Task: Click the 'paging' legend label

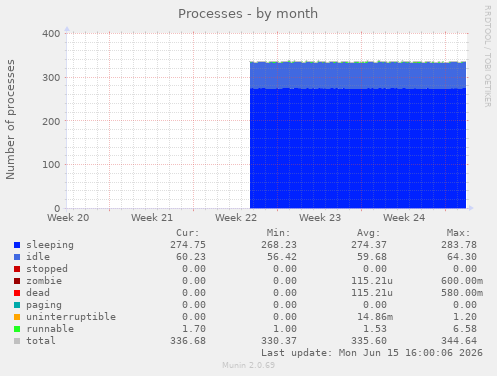Action: (x=44, y=305)
